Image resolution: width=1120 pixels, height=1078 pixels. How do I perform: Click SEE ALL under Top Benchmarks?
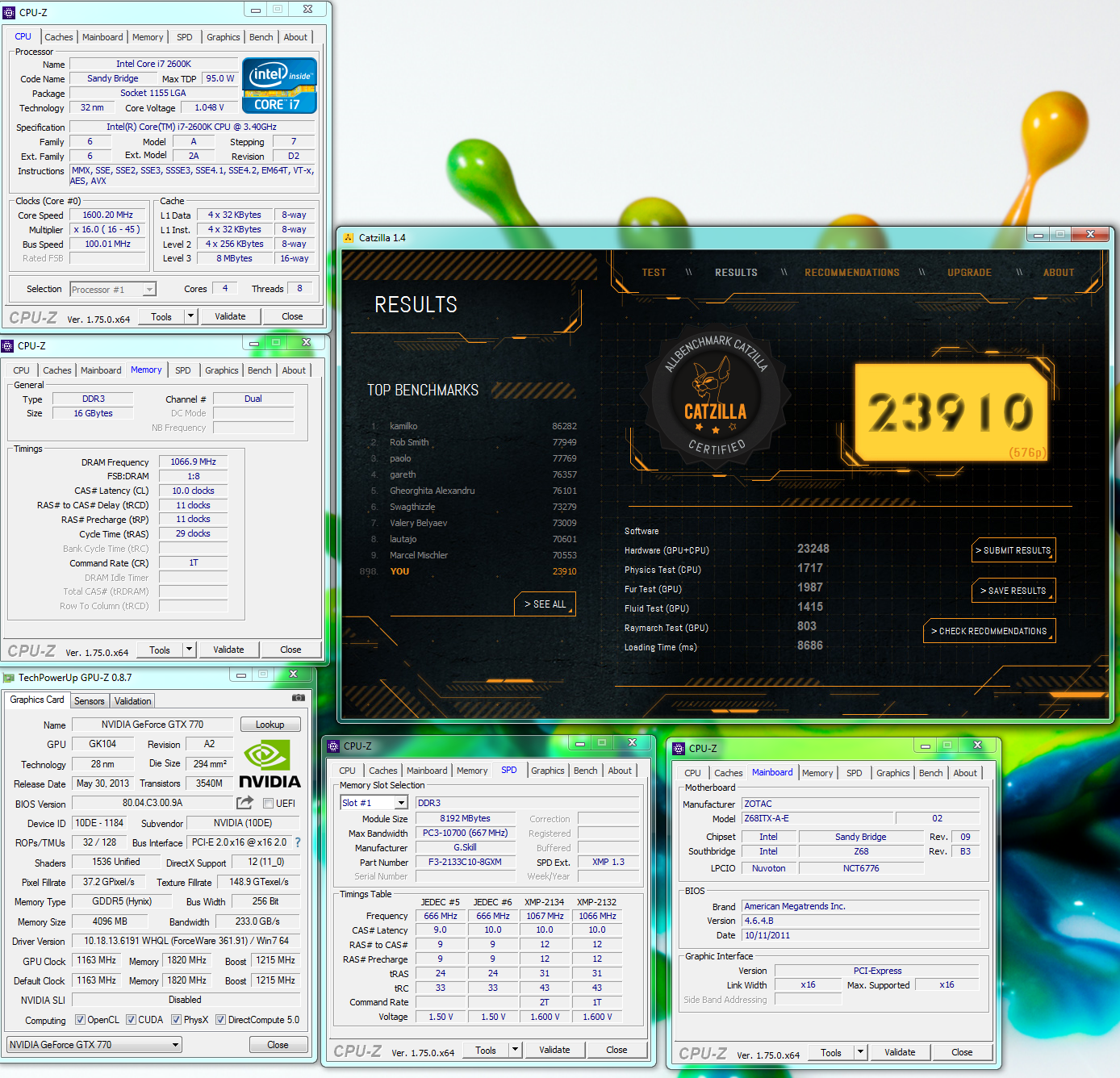(545, 604)
